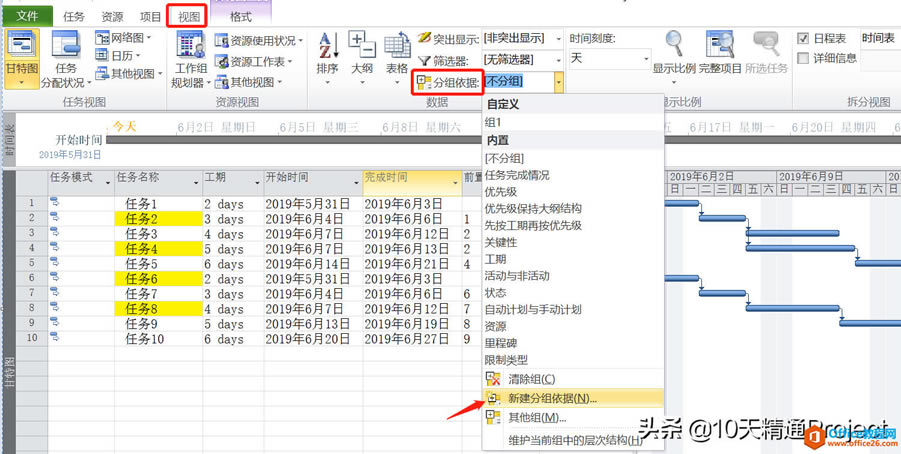Enable Details (详细信息) checkbox
Screen dimensions: 901x454
point(803,58)
